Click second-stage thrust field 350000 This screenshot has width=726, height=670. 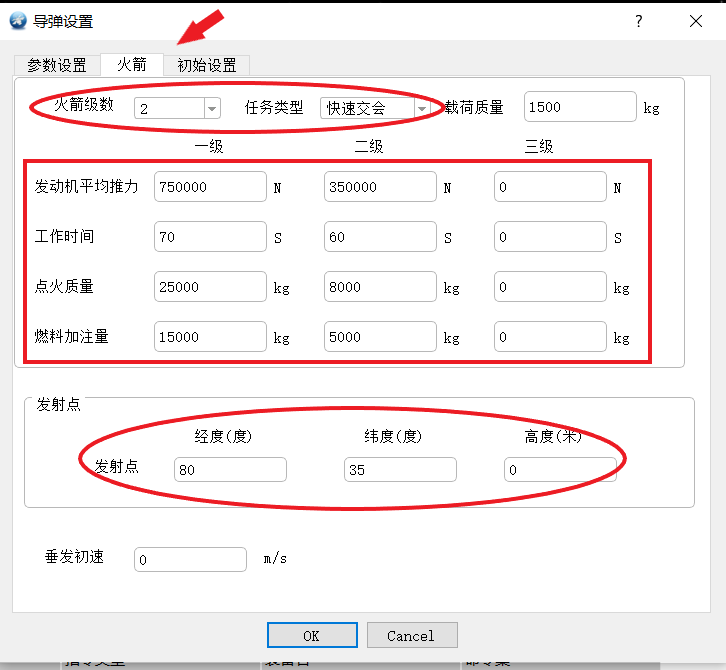pos(380,187)
